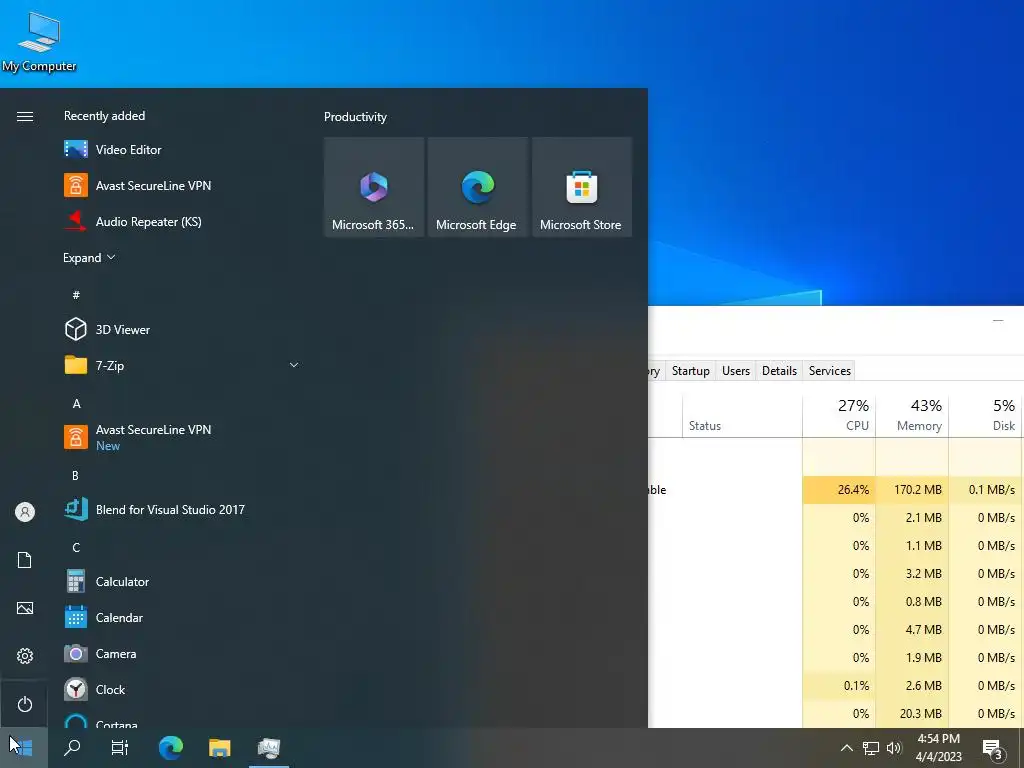
Task: Open File Explorer from the taskbar
Action: 219,747
